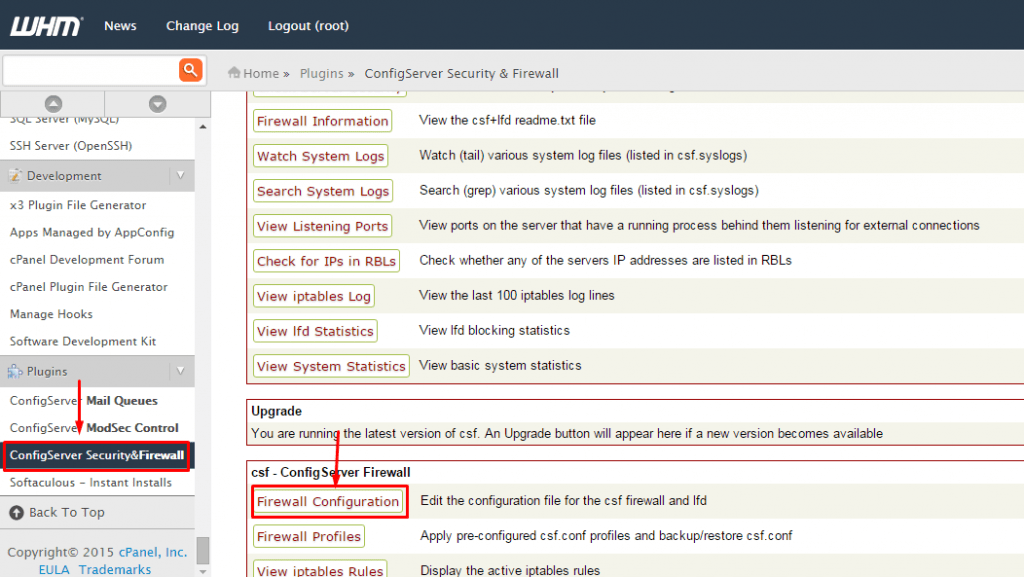Click the sidebar collapse-all up arrow
The image size is (1024, 577).
[x=53, y=104]
